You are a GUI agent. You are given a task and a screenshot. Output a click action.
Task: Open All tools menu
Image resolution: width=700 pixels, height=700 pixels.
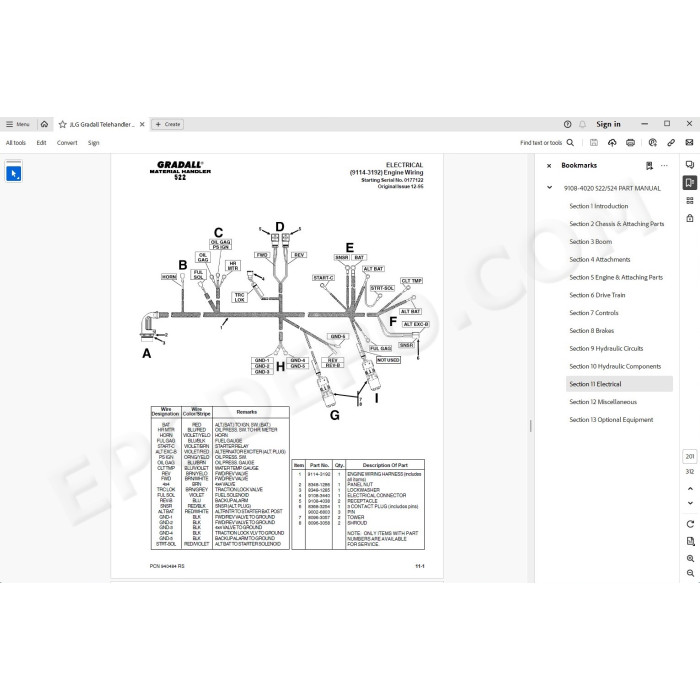16,143
